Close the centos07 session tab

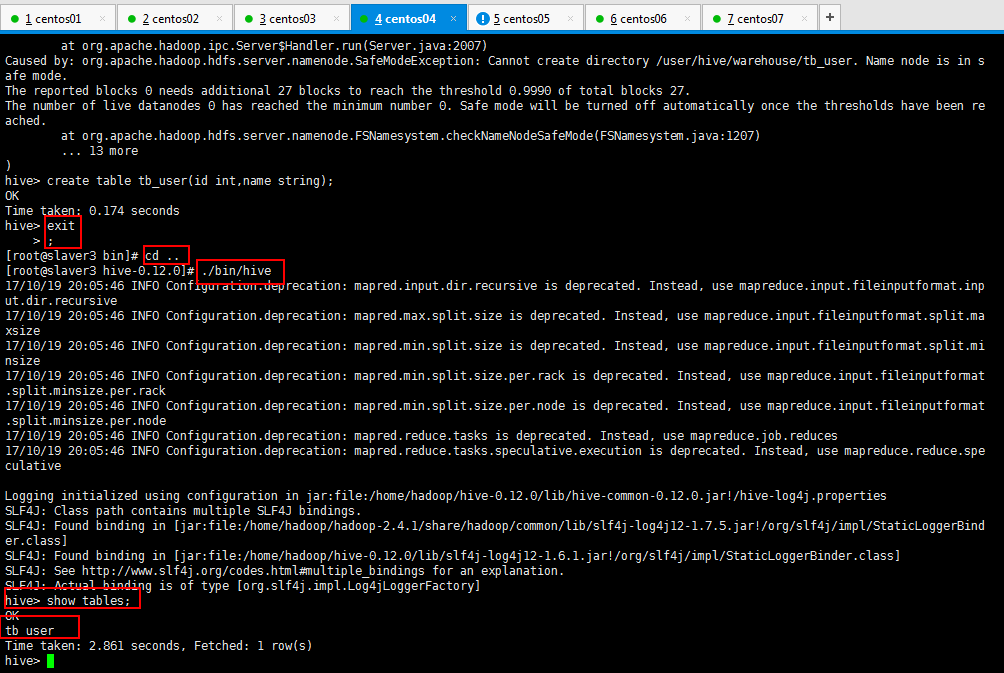coord(805,19)
